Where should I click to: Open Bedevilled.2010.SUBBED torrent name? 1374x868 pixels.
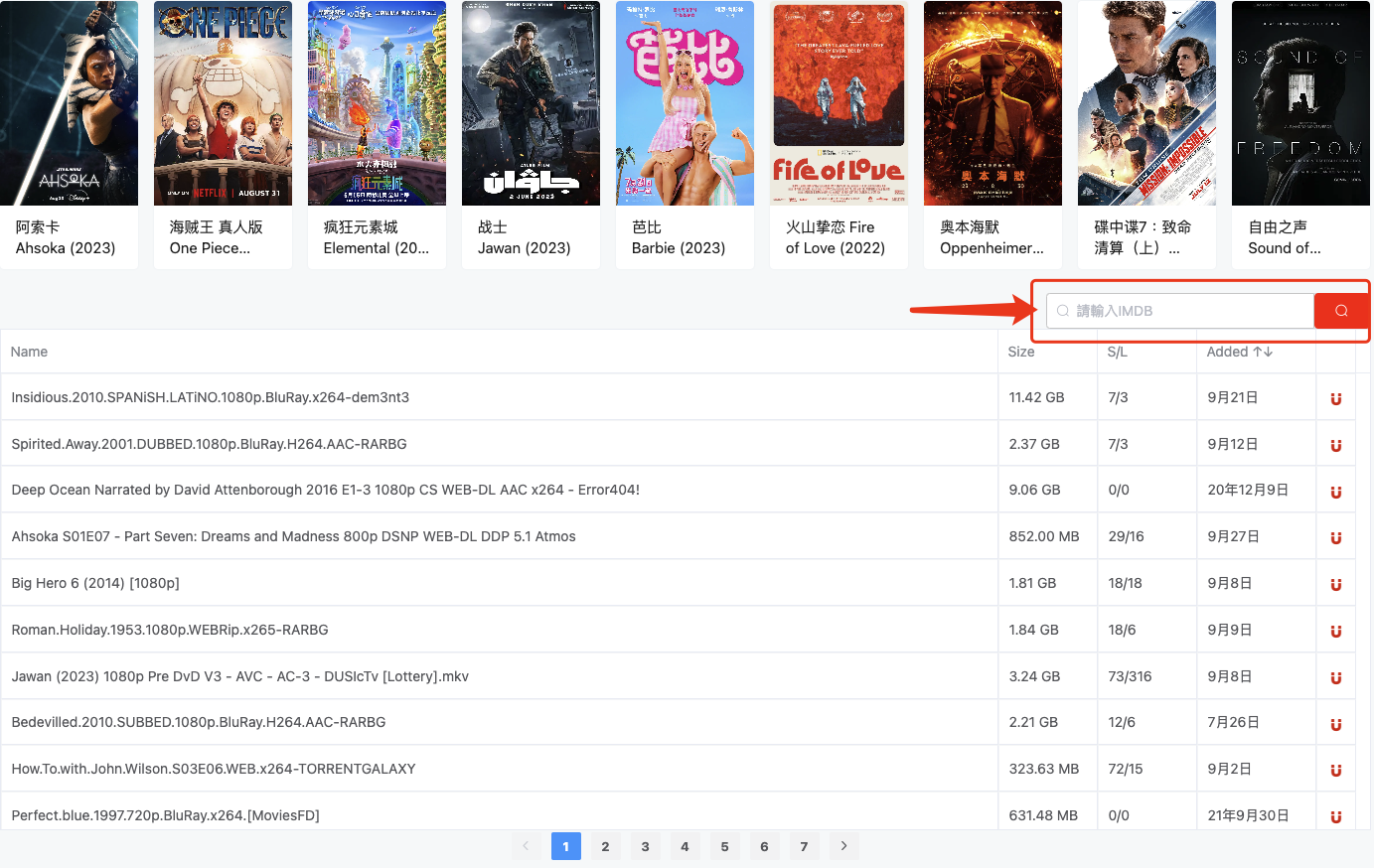198,722
